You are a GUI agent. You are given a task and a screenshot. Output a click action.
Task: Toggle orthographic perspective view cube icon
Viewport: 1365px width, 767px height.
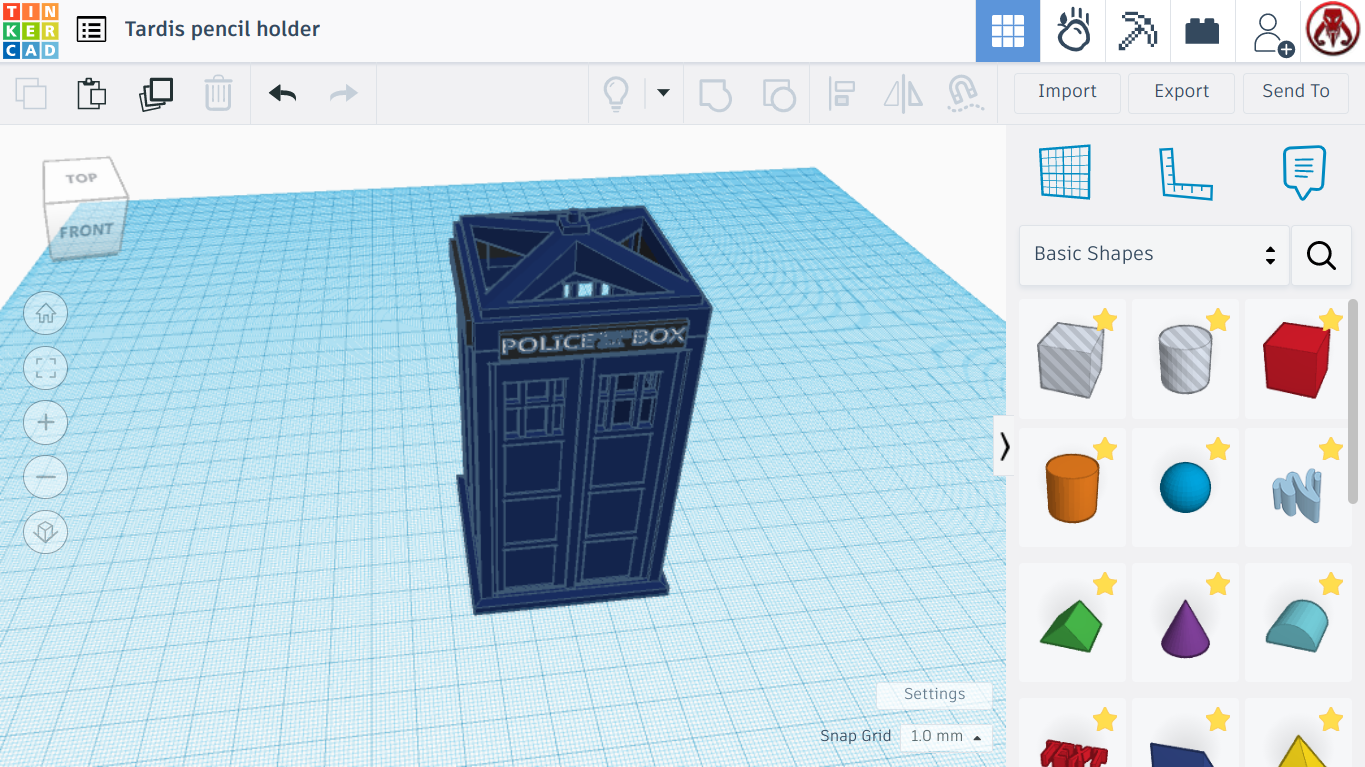[45, 532]
